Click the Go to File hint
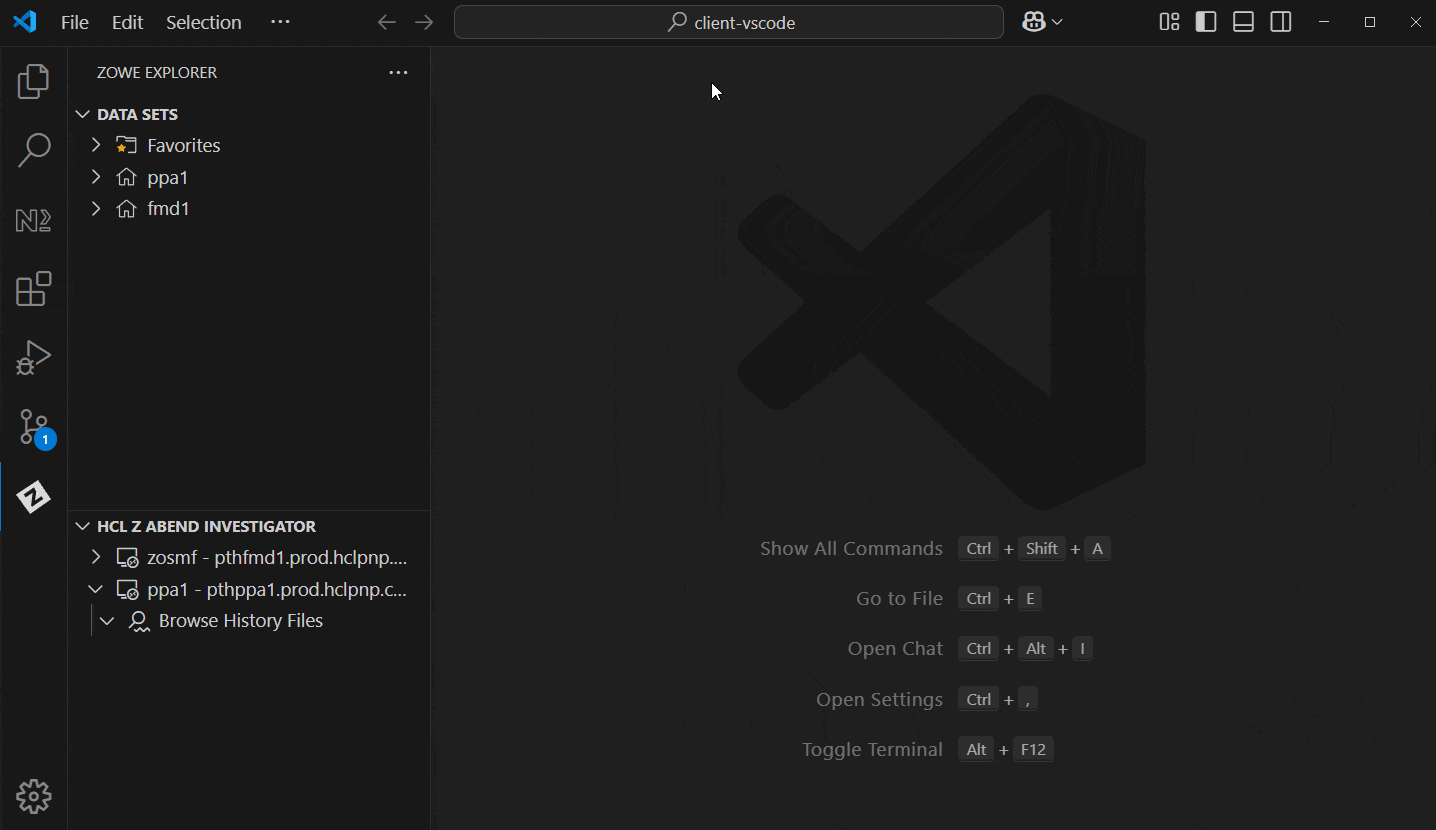Screen dimensions: 1436x830 899,598
